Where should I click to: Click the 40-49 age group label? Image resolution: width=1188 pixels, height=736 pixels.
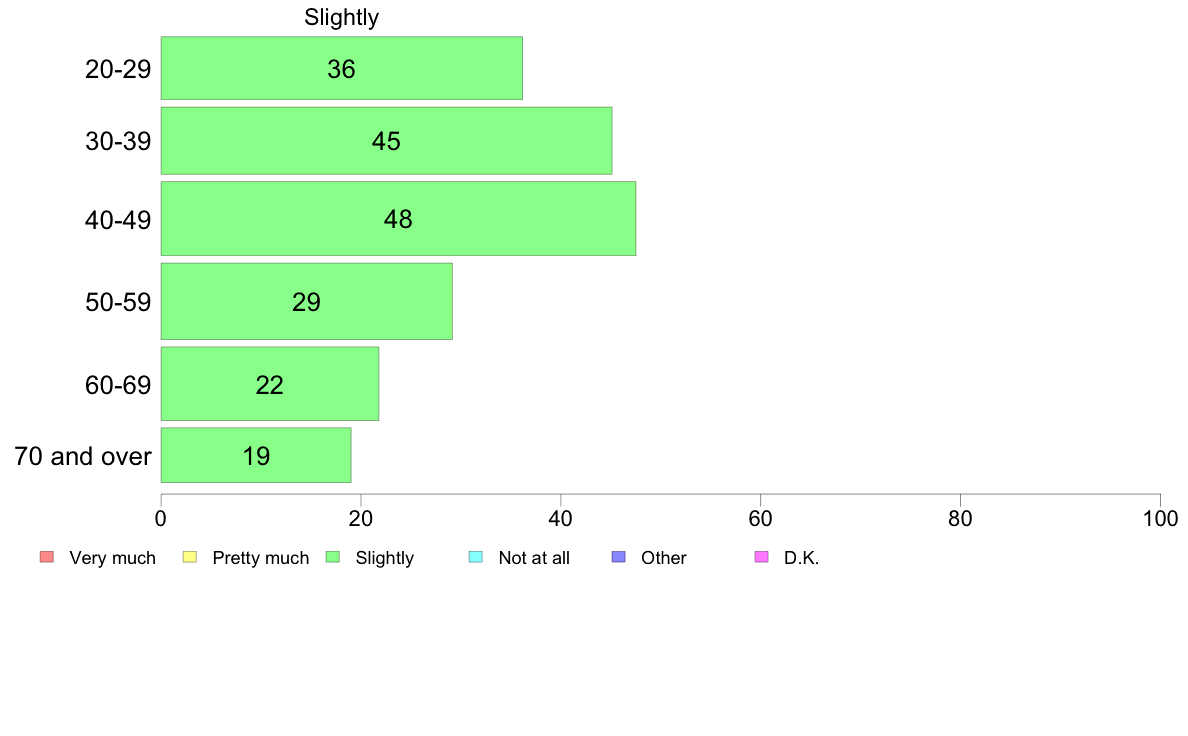click(118, 221)
